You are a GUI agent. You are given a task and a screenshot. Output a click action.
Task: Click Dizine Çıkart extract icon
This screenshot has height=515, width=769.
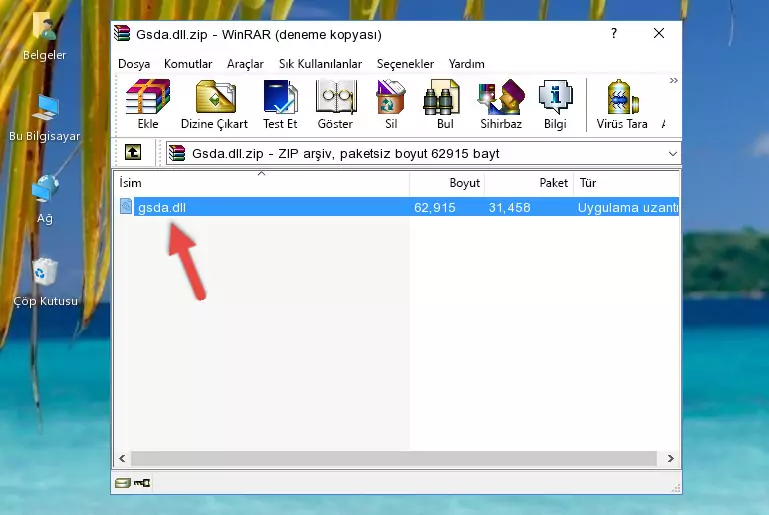coord(214,104)
